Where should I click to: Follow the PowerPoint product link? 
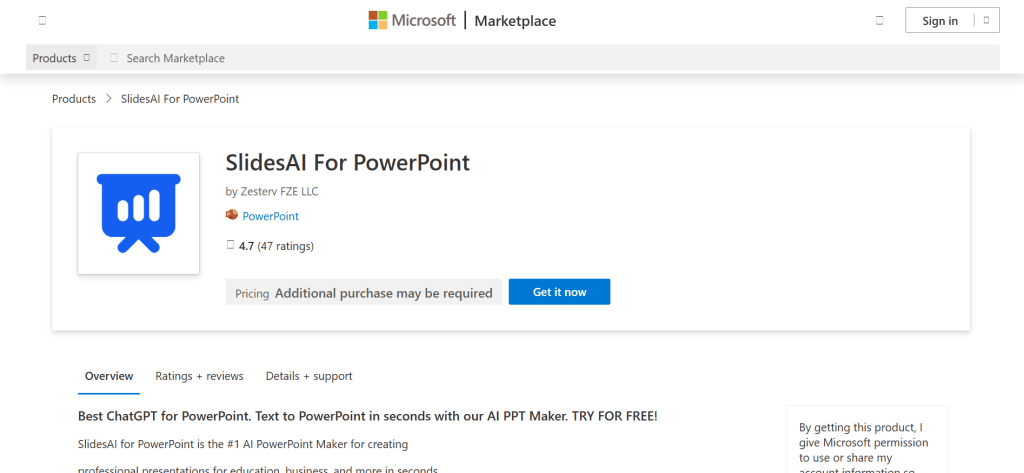[x=270, y=216]
